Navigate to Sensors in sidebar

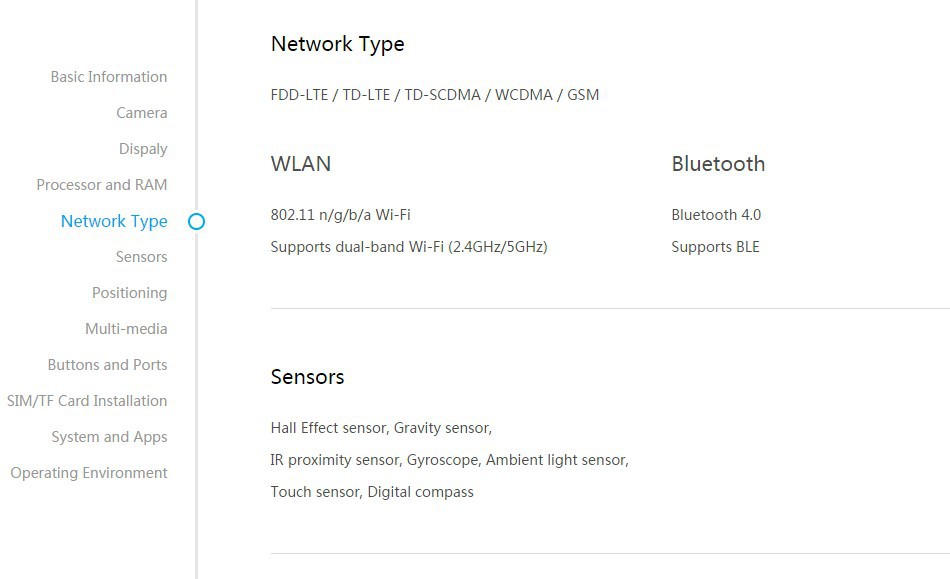141,257
